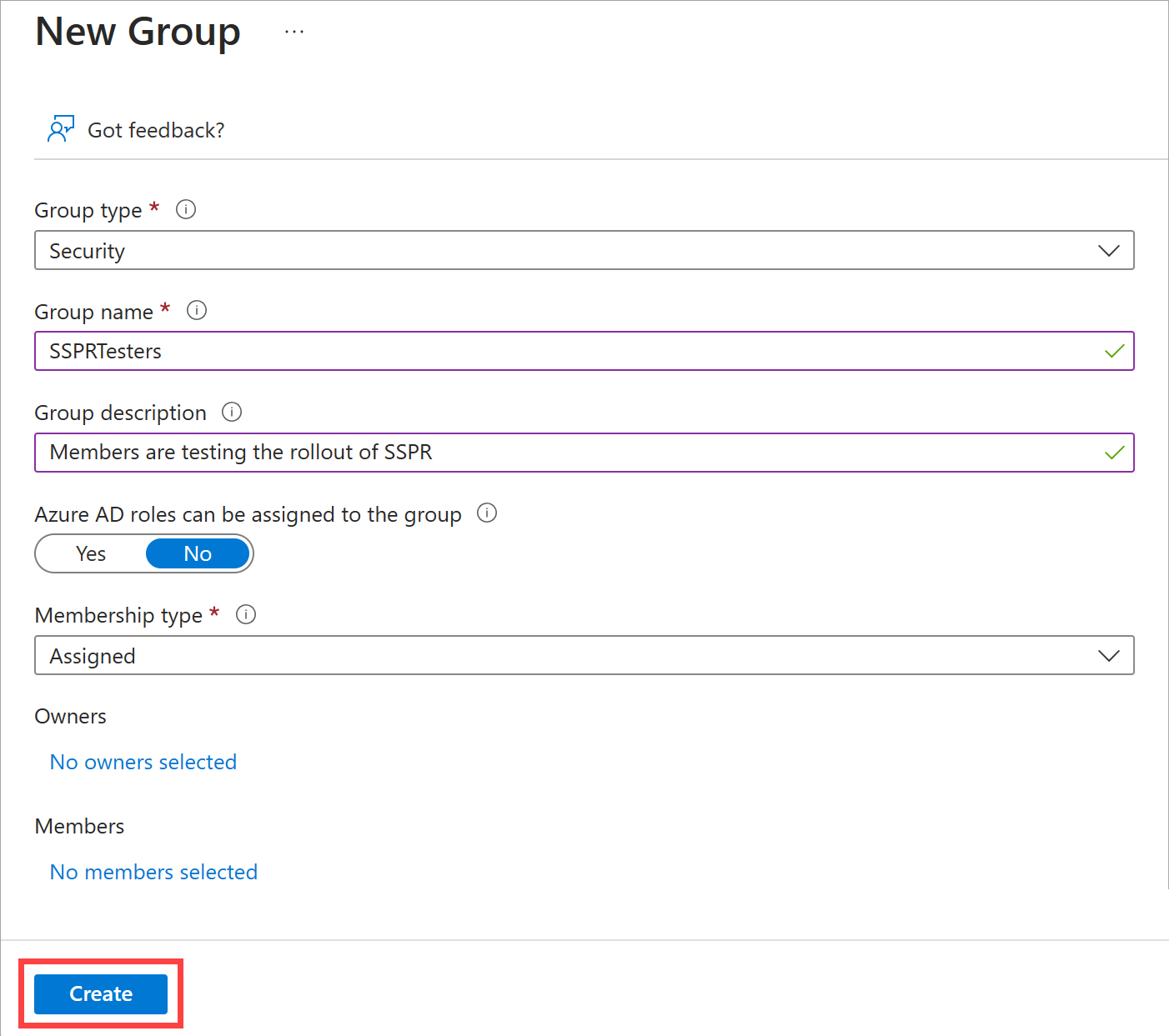Open the Got feedback? panel
The height and width of the screenshot is (1036, 1169).
[155, 130]
